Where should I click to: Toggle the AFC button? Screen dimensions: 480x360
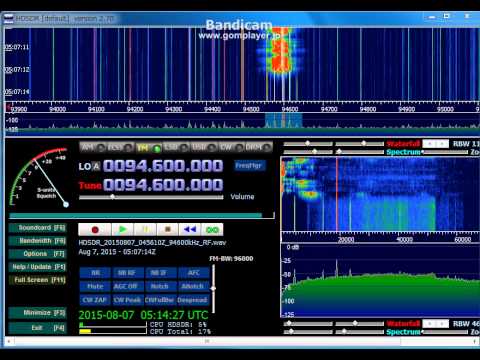coord(193,273)
